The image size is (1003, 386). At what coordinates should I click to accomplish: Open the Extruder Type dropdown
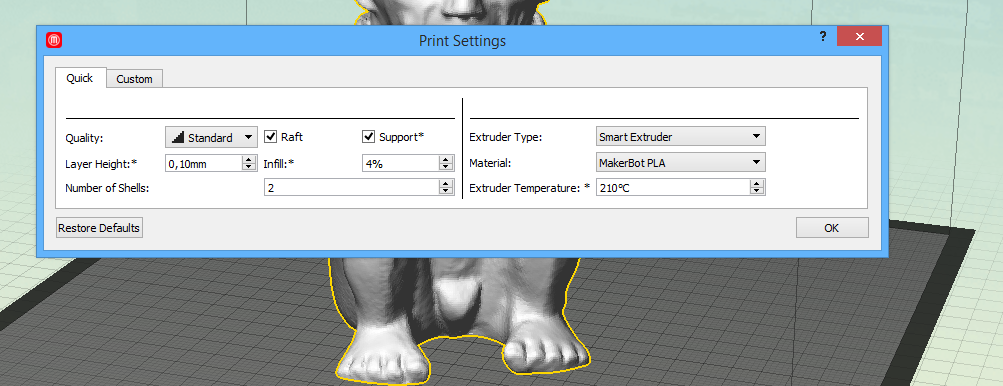point(681,136)
